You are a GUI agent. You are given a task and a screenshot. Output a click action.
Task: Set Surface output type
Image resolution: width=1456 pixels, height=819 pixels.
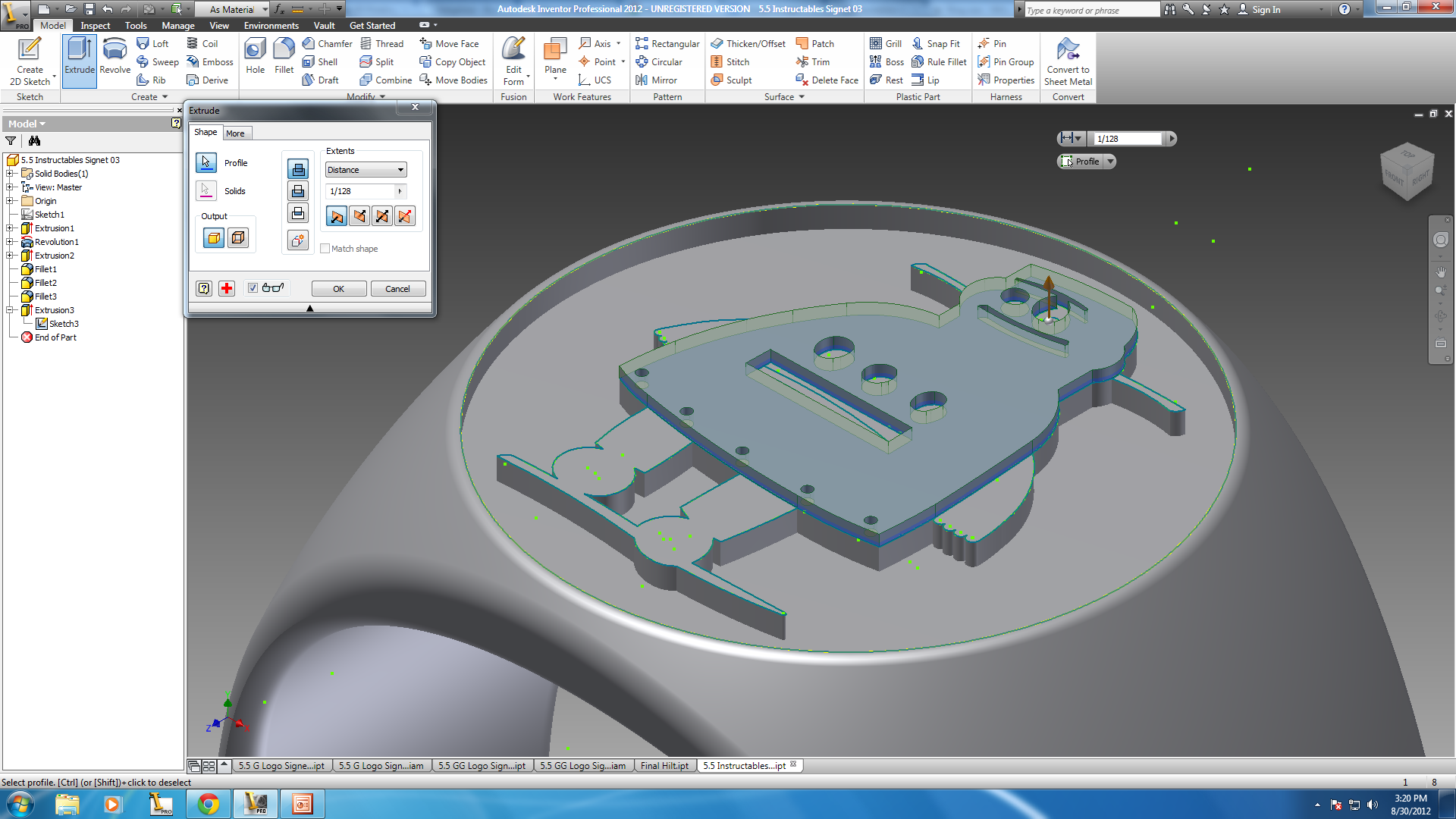click(237, 238)
